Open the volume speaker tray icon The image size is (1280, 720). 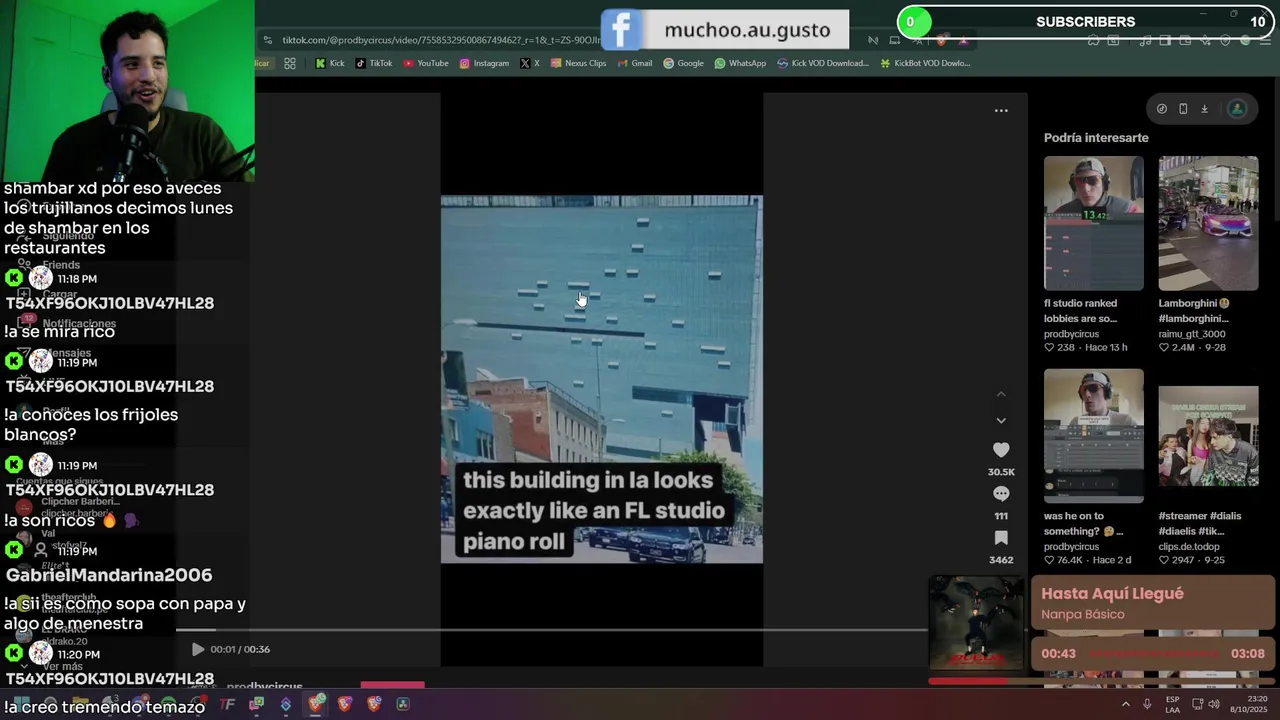click(x=1213, y=704)
